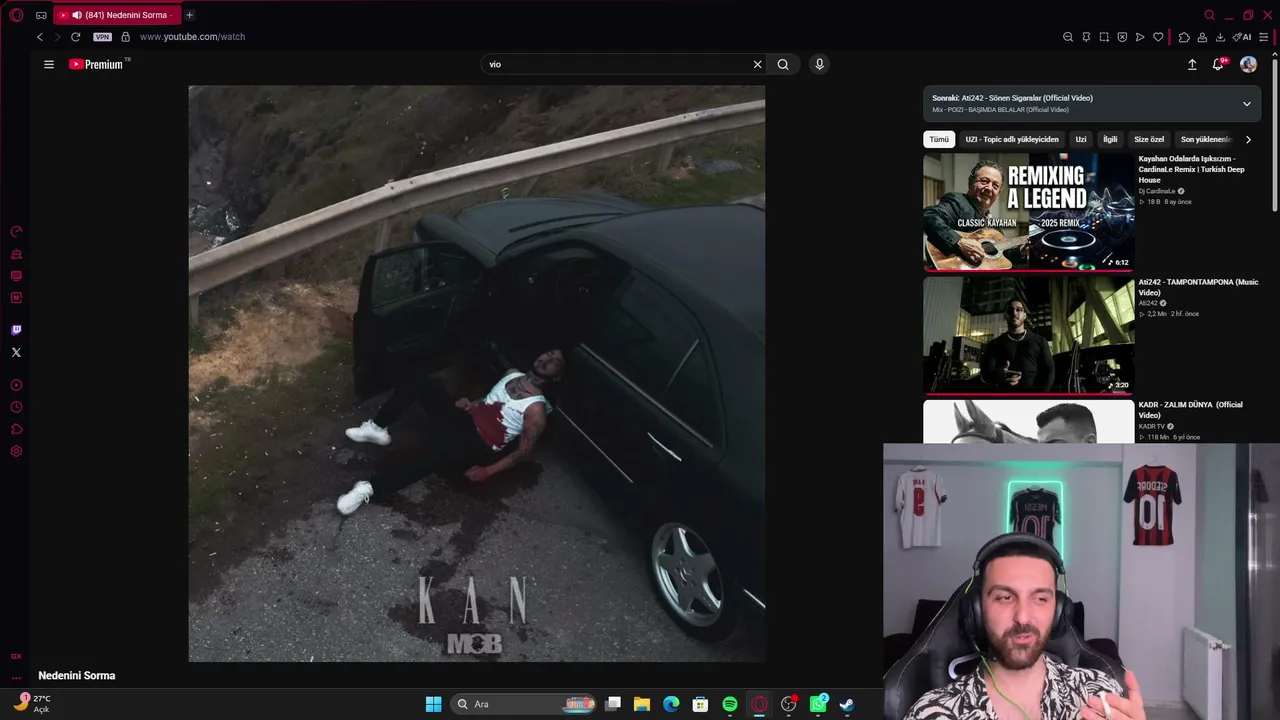Start voice search with microphone
Image resolution: width=1280 pixels, height=720 pixels.
819,64
